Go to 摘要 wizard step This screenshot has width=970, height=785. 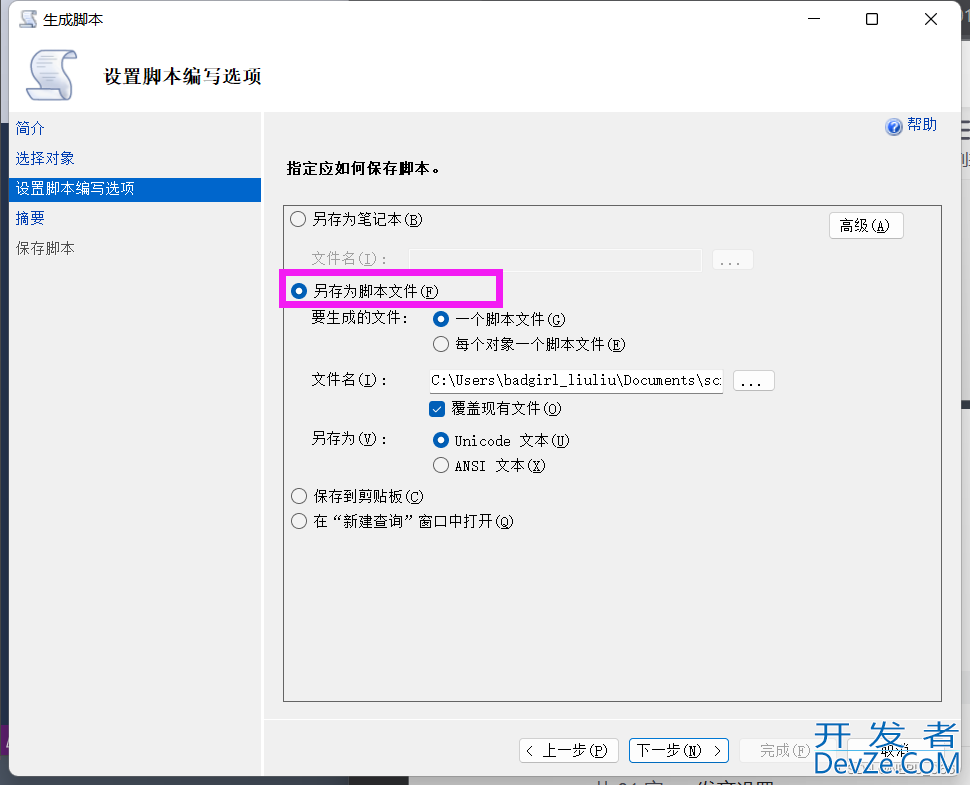point(30,218)
